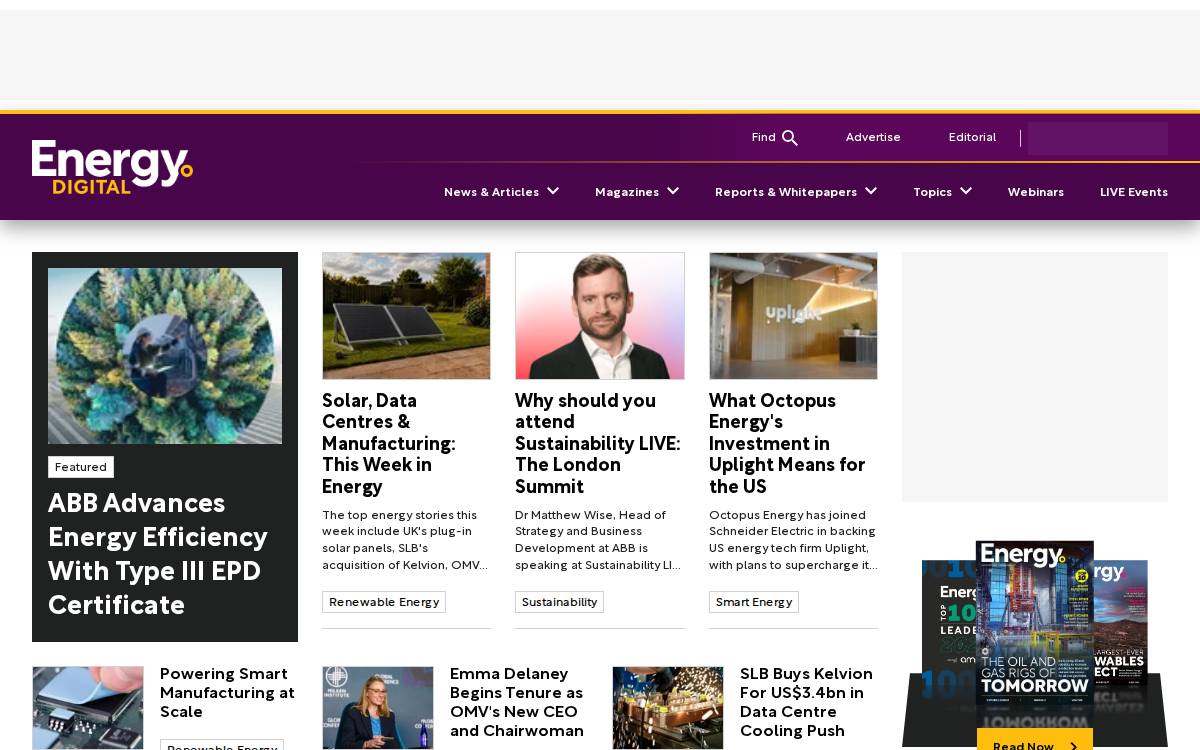The width and height of the screenshot is (1200, 750).
Task: Go to the Editorial page
Action: (x=972, y=137)
